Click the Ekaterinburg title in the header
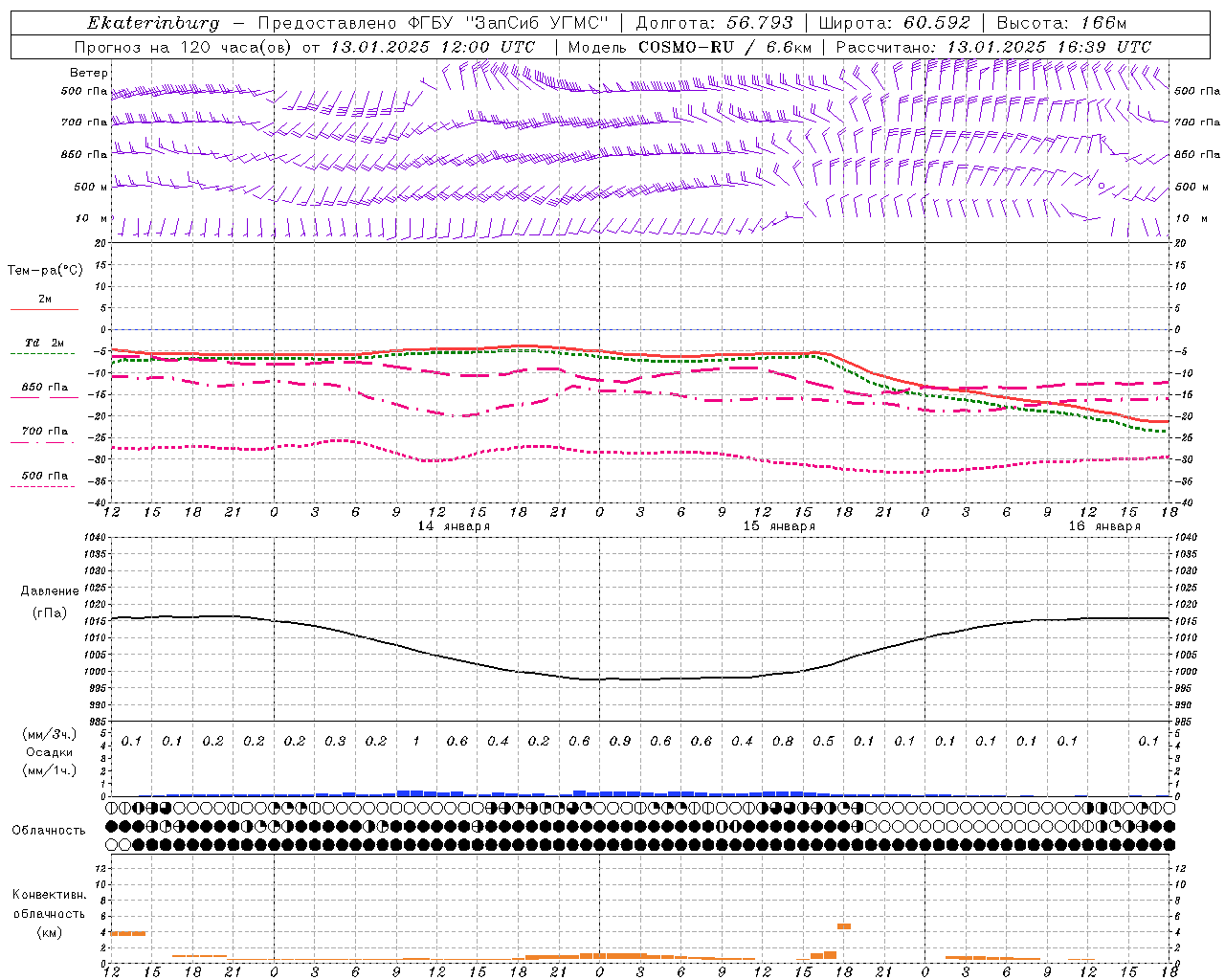 153,23
